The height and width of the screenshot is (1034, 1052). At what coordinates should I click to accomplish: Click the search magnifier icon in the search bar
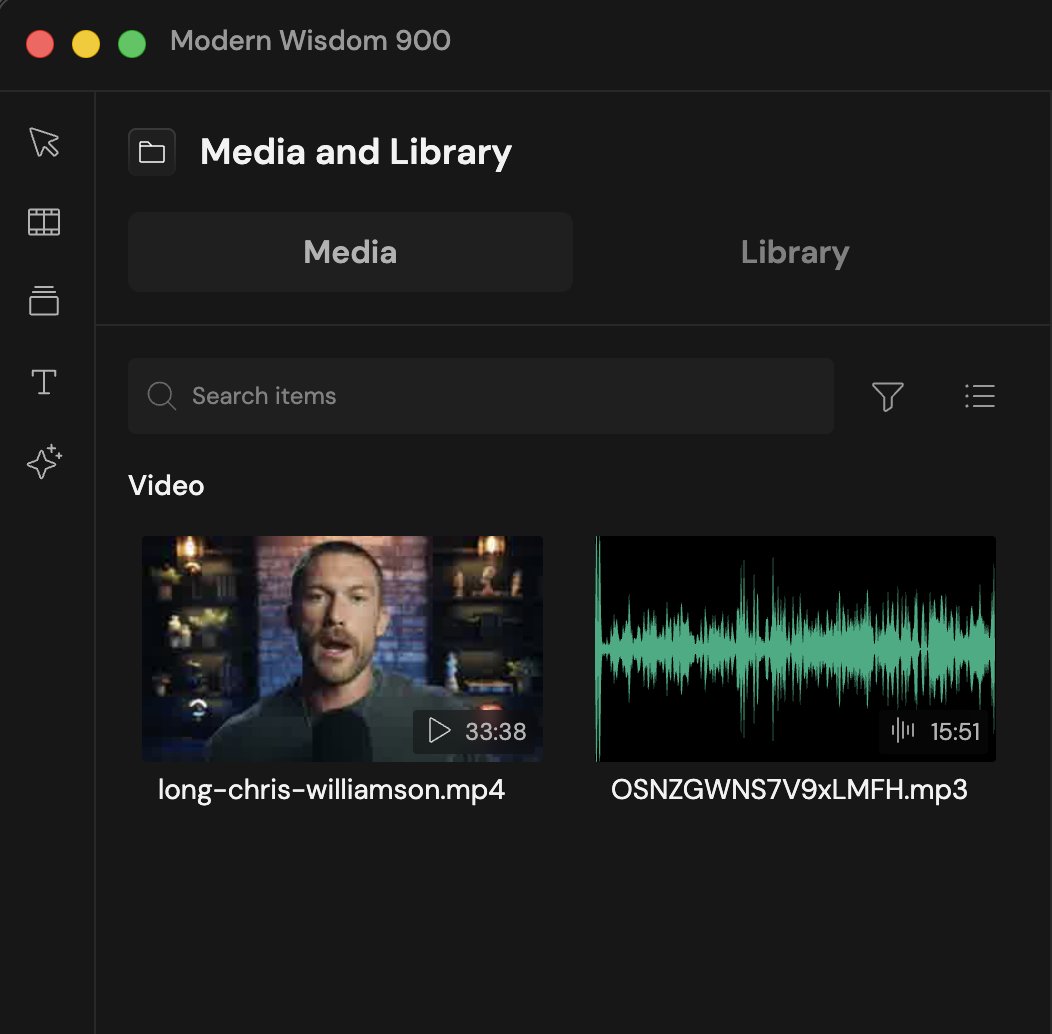pyautogui.click(x=161, y=396)
